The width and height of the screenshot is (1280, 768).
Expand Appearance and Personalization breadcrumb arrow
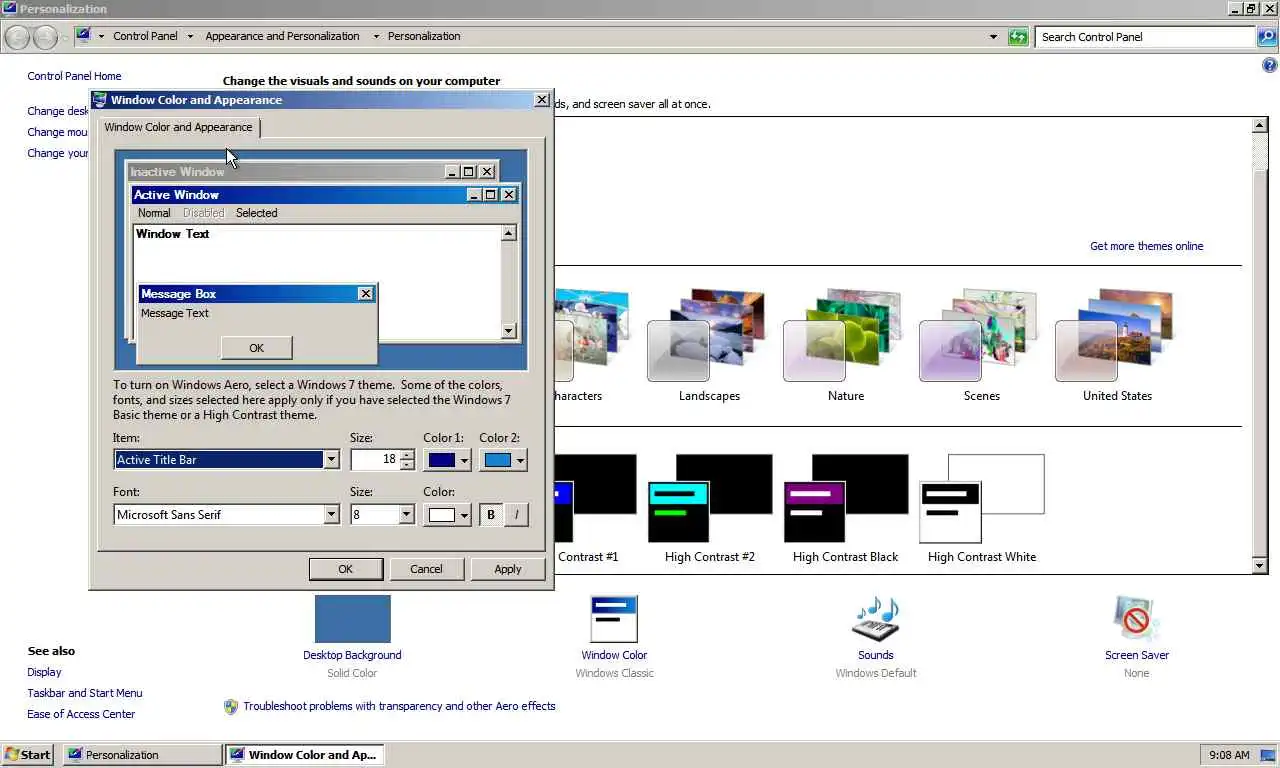(376, 37)
